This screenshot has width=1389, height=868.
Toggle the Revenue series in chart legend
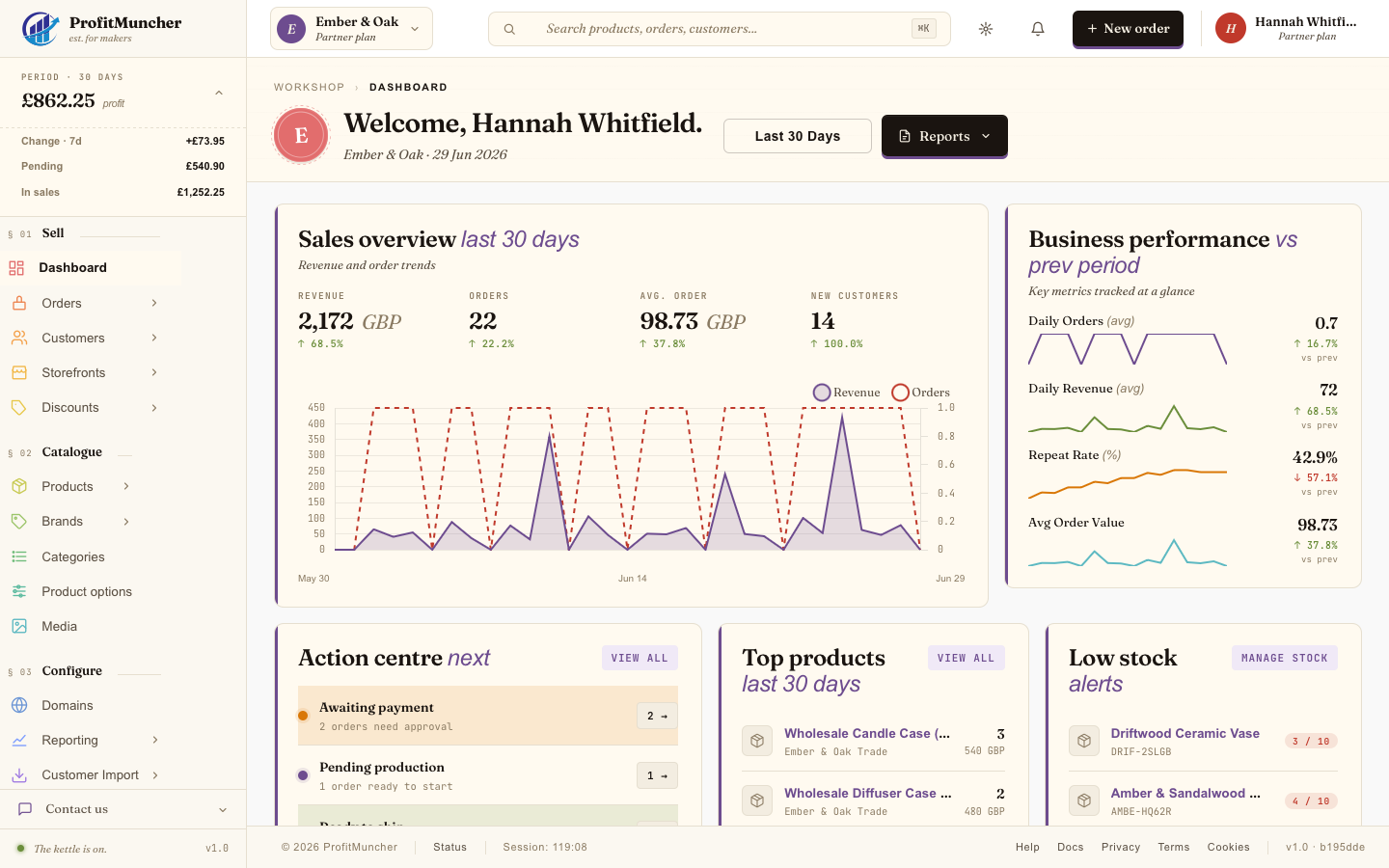click(847, 393)
